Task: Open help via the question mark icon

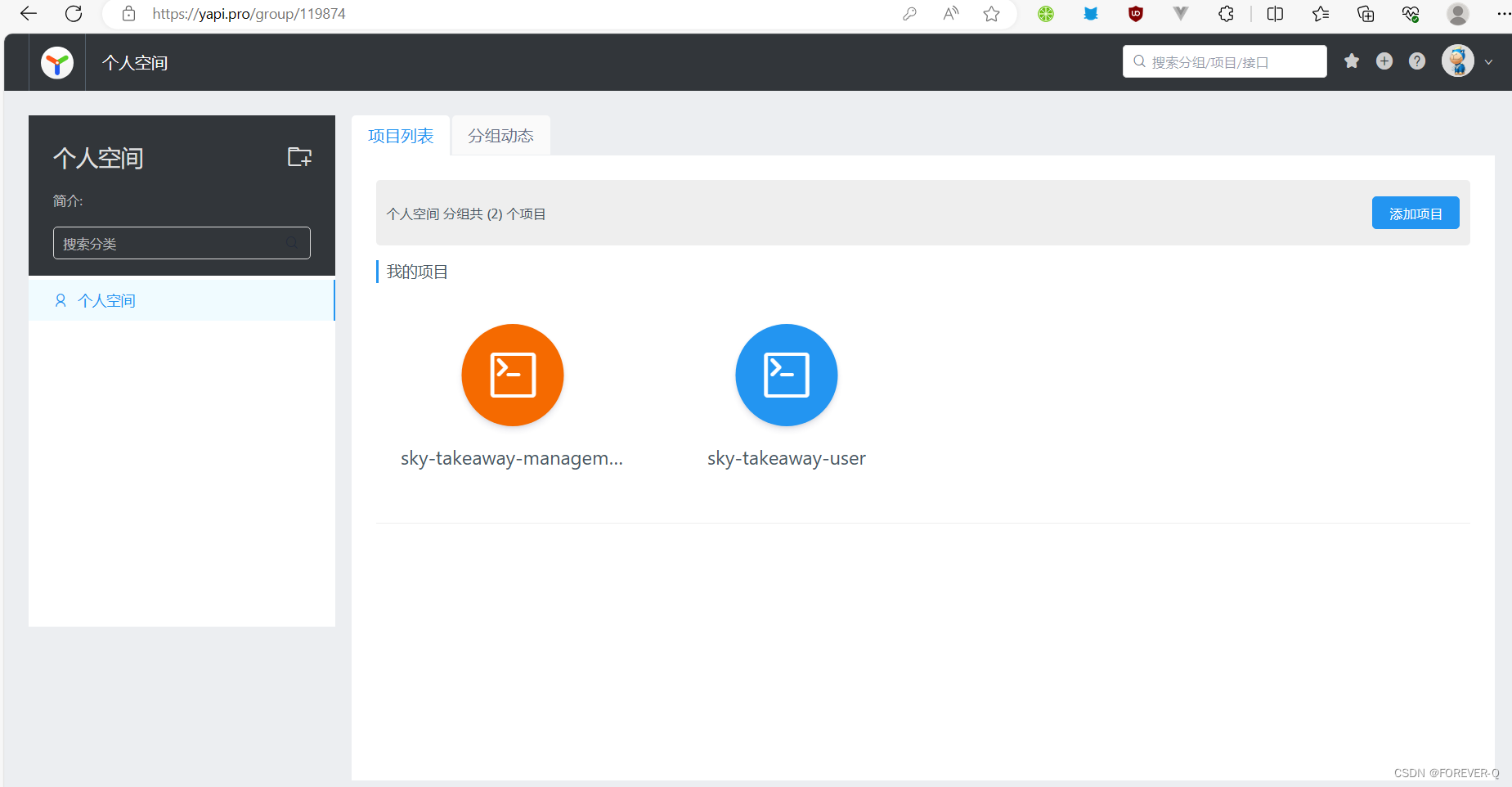Action: (x=1417, y=61)
